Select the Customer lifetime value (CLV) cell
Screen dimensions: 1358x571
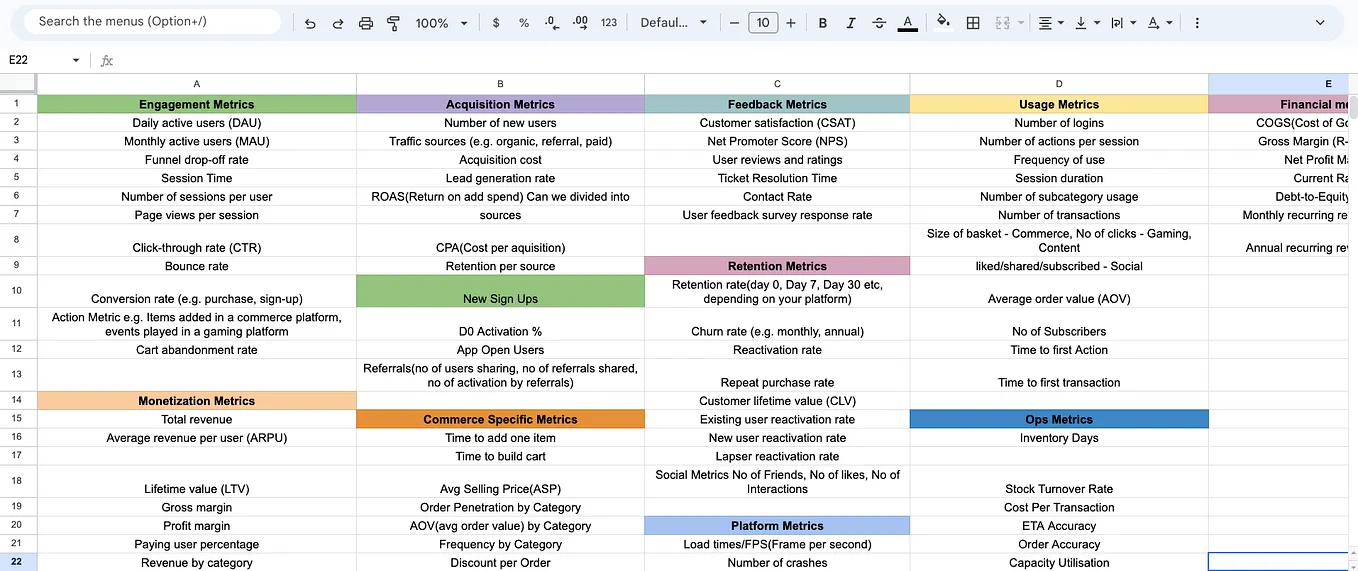click(x=777, y=401)
